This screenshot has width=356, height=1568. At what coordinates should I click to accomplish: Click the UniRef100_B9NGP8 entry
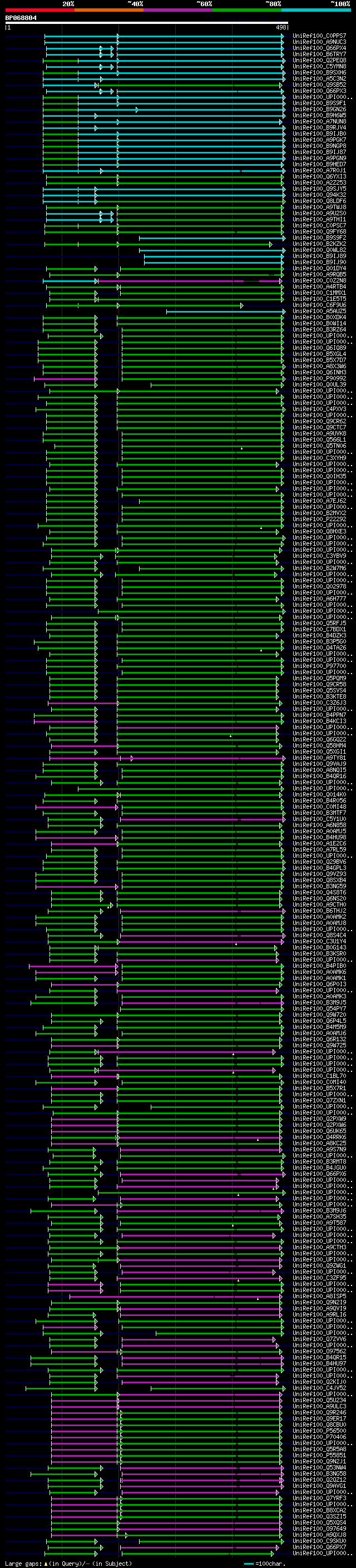(319, 146)
